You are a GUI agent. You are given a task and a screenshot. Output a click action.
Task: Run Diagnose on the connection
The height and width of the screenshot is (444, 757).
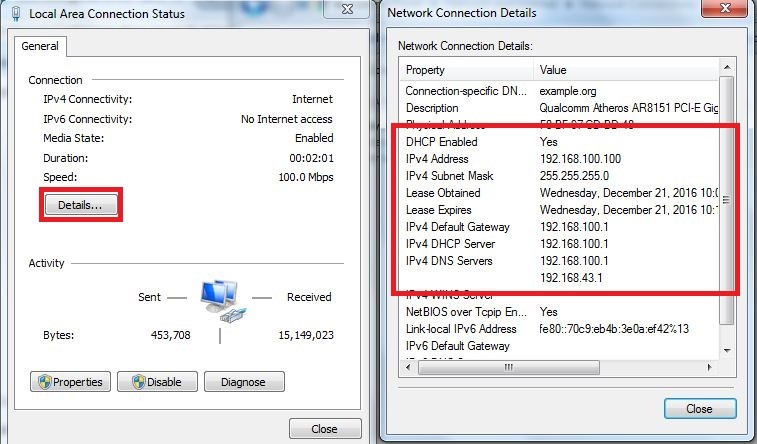pyautogui.click(x=243, y=382)
